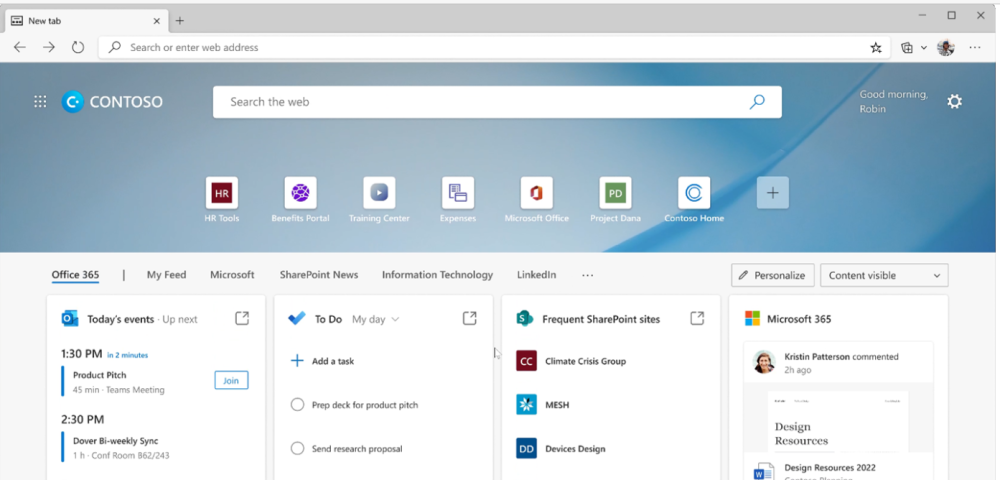Click the browser address bar
The image size is (1000, 480).
point(494,47)
